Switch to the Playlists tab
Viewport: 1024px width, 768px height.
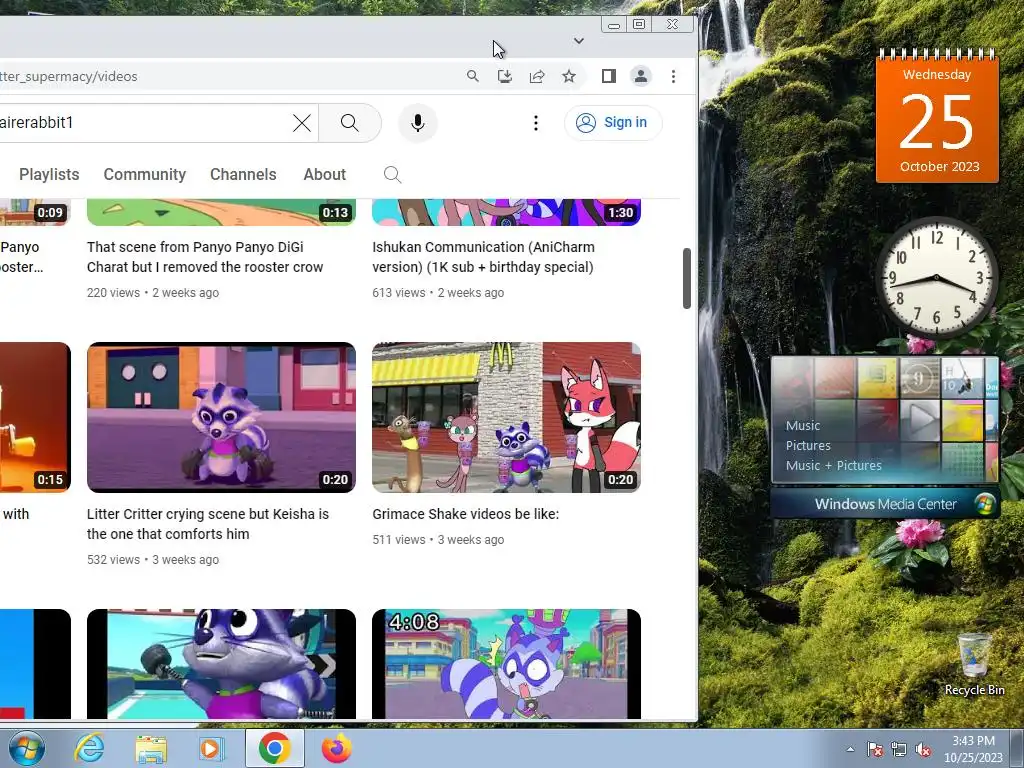[x=49, y=174]
